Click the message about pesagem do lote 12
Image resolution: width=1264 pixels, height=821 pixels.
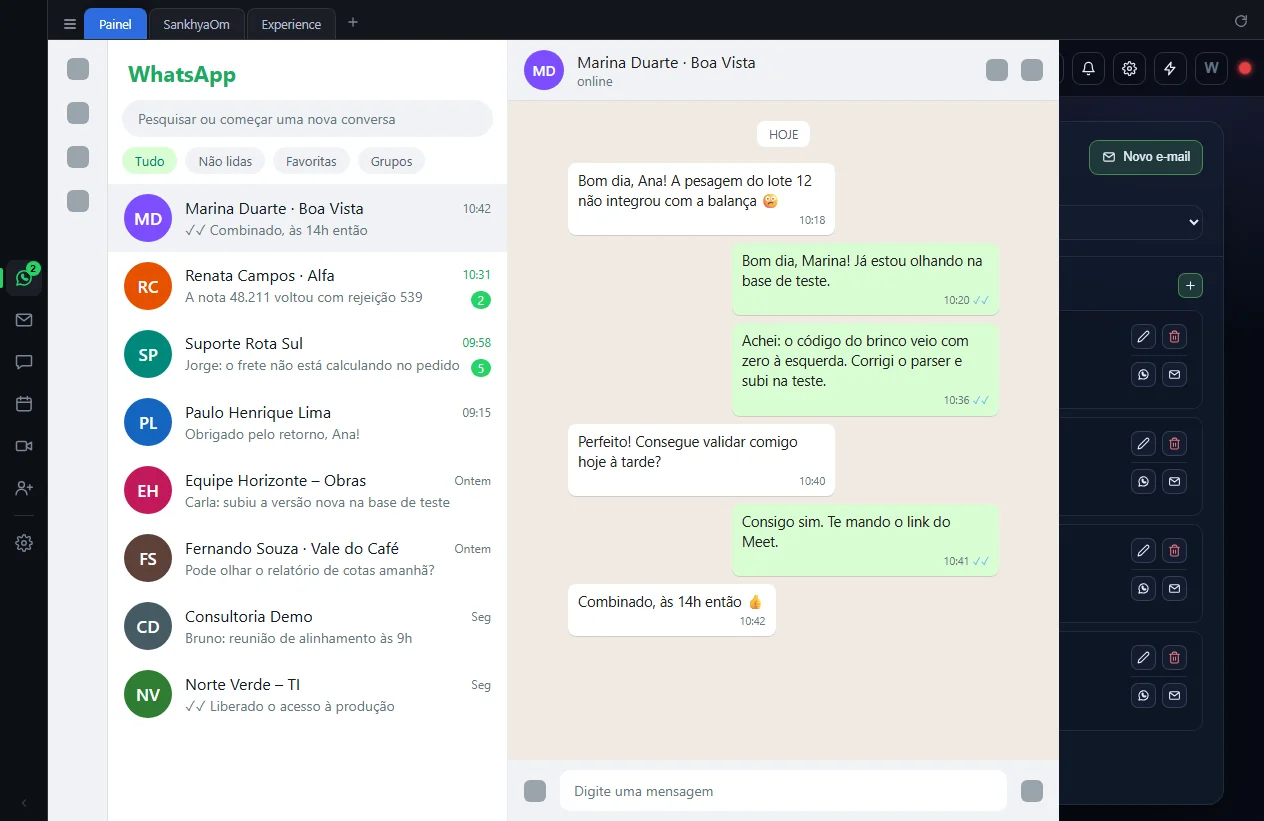(x=701, y=199)
